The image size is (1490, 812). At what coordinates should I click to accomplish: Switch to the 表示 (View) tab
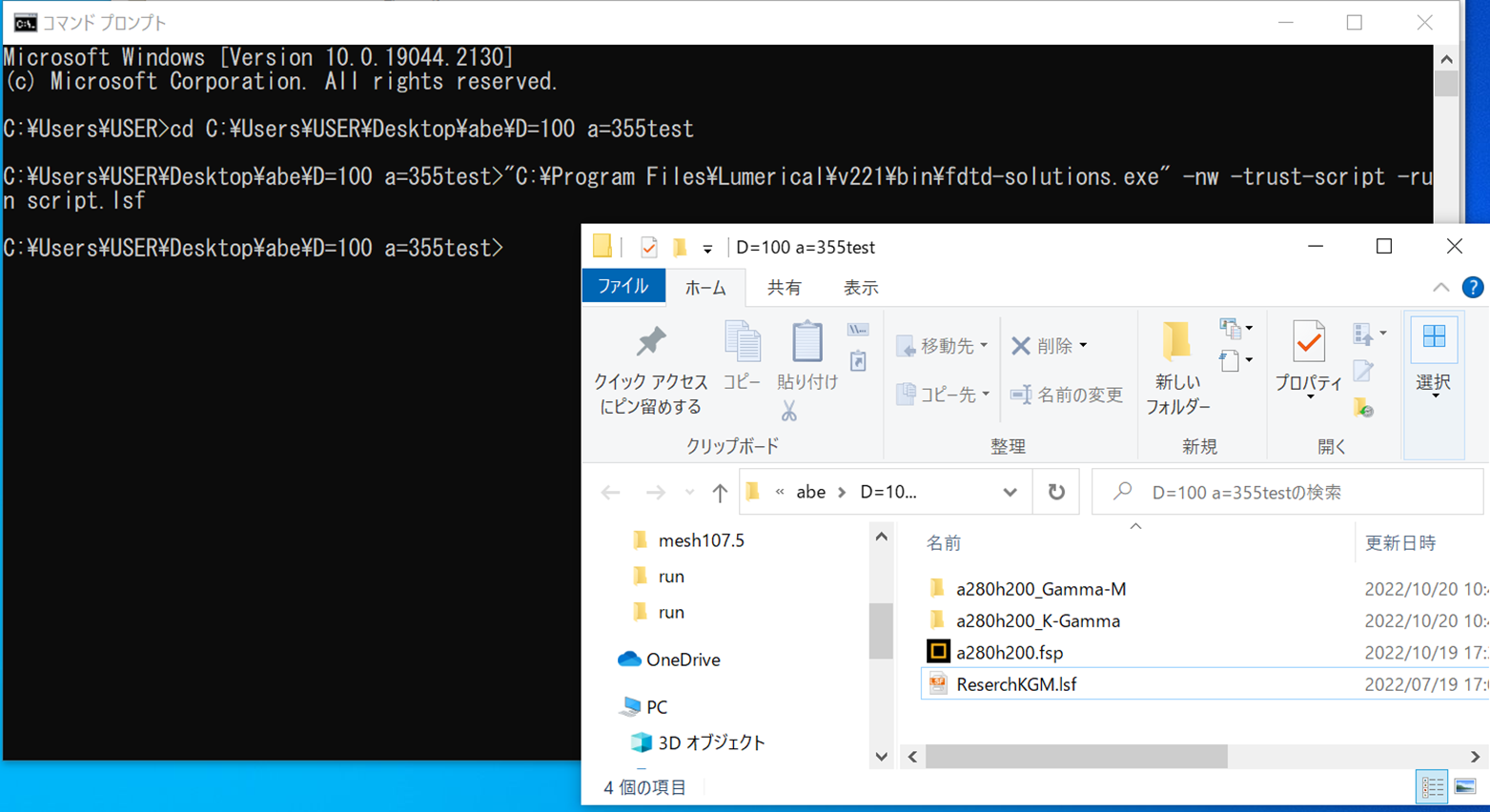(x=861, y=288)
